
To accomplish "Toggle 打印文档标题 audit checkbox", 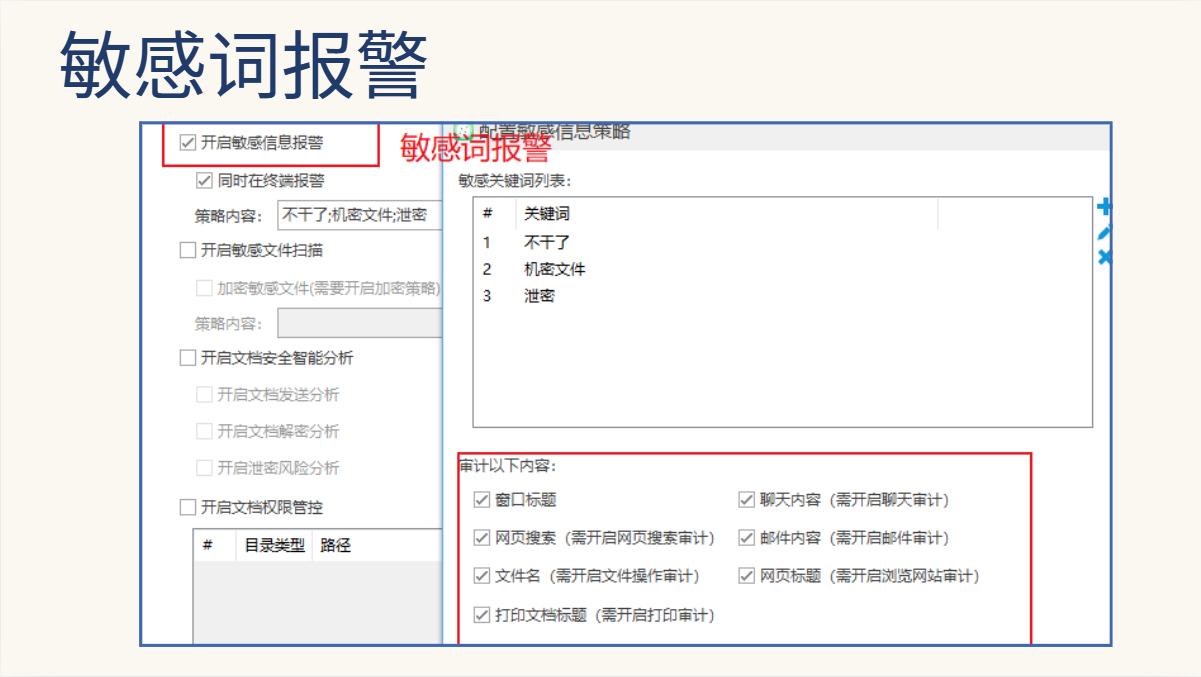I will coord(482,615).
